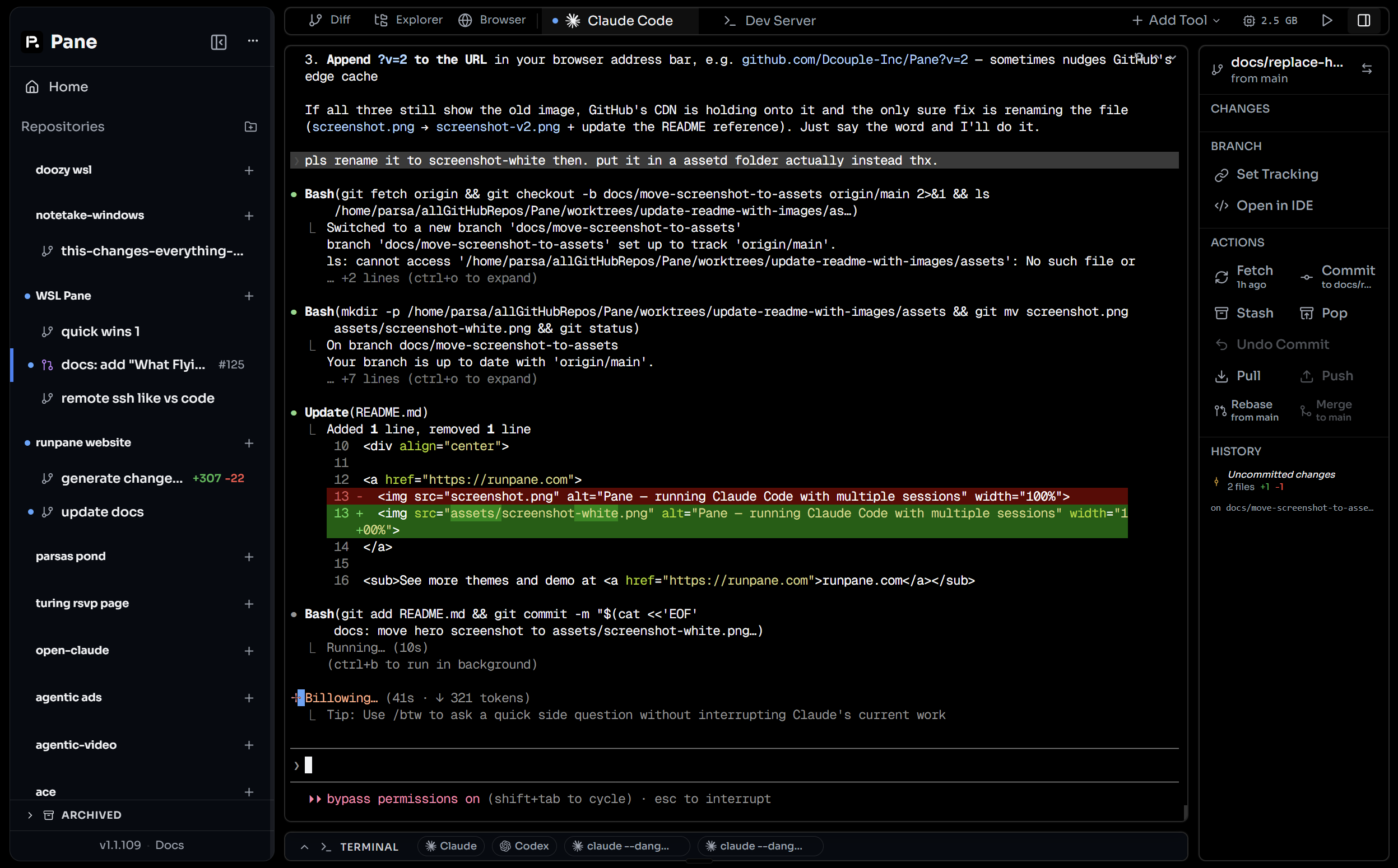Open in IDE

pos(1264,206)
